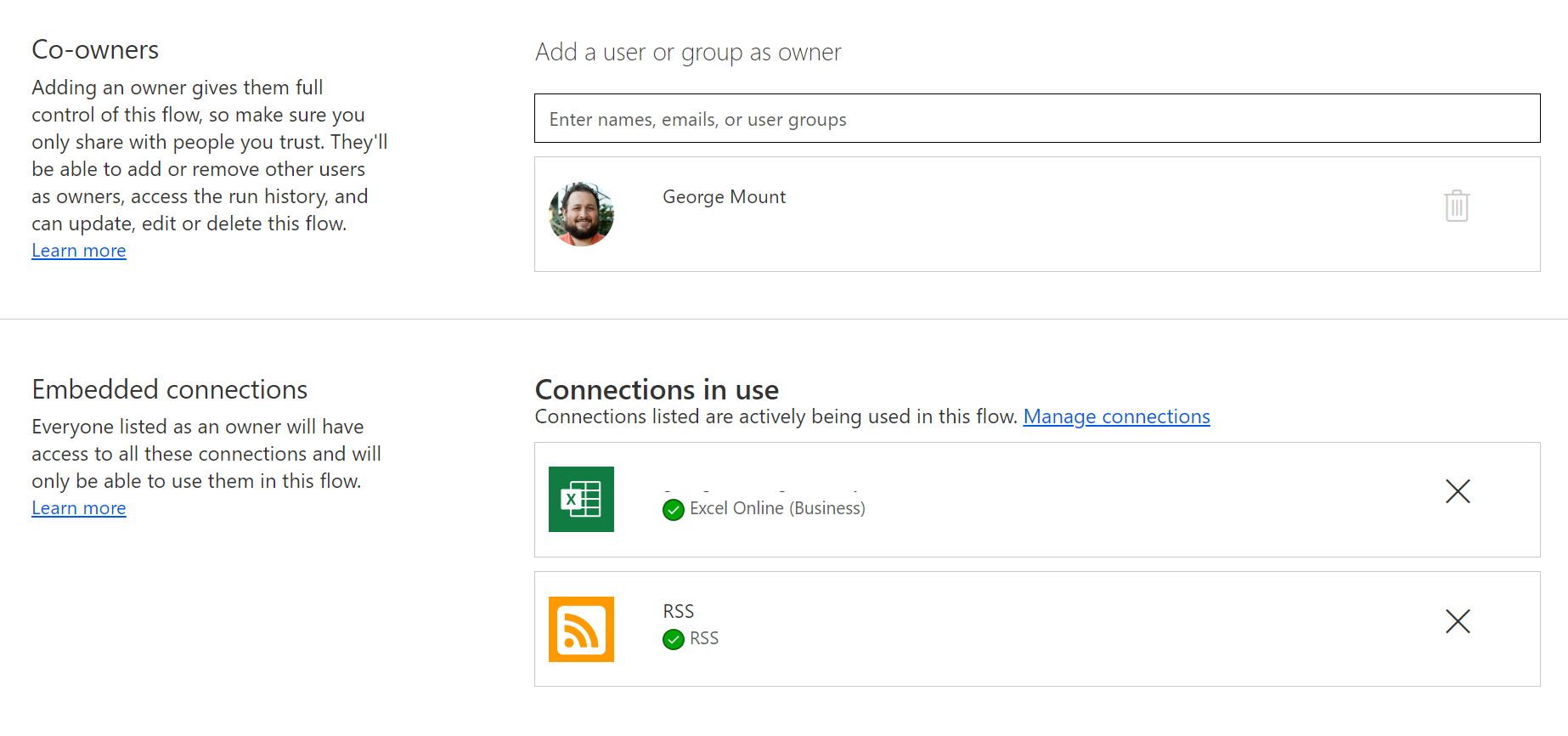Open Learn more under Embedded connections

click(79, 508)
